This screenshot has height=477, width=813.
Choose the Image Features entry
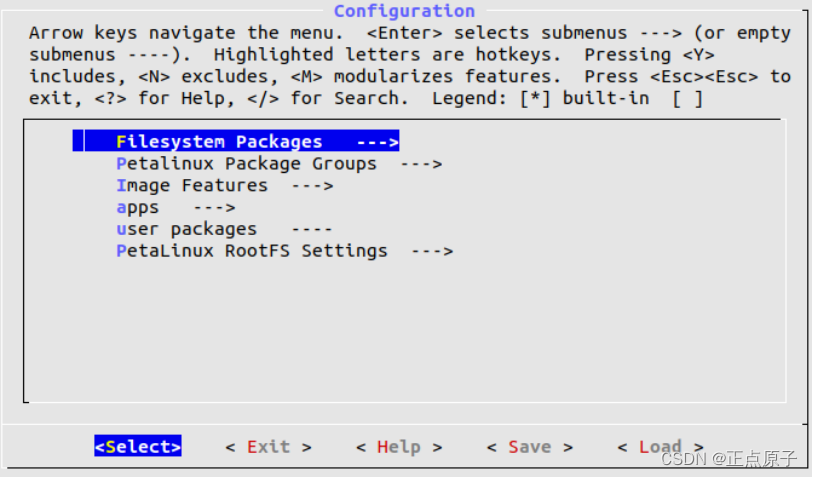click(192, 186)
